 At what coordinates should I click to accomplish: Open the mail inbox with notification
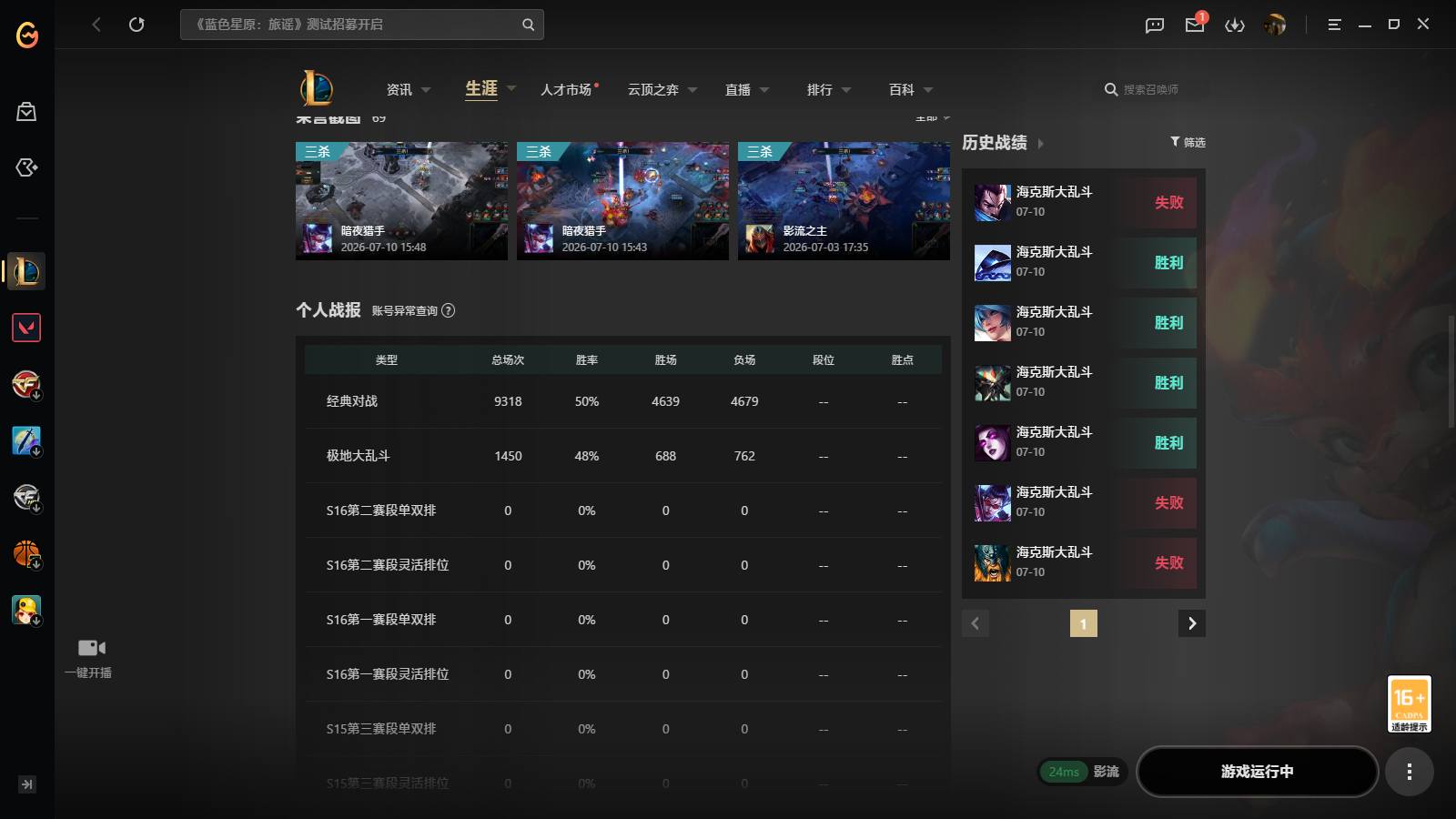(x=1195, y=24)
